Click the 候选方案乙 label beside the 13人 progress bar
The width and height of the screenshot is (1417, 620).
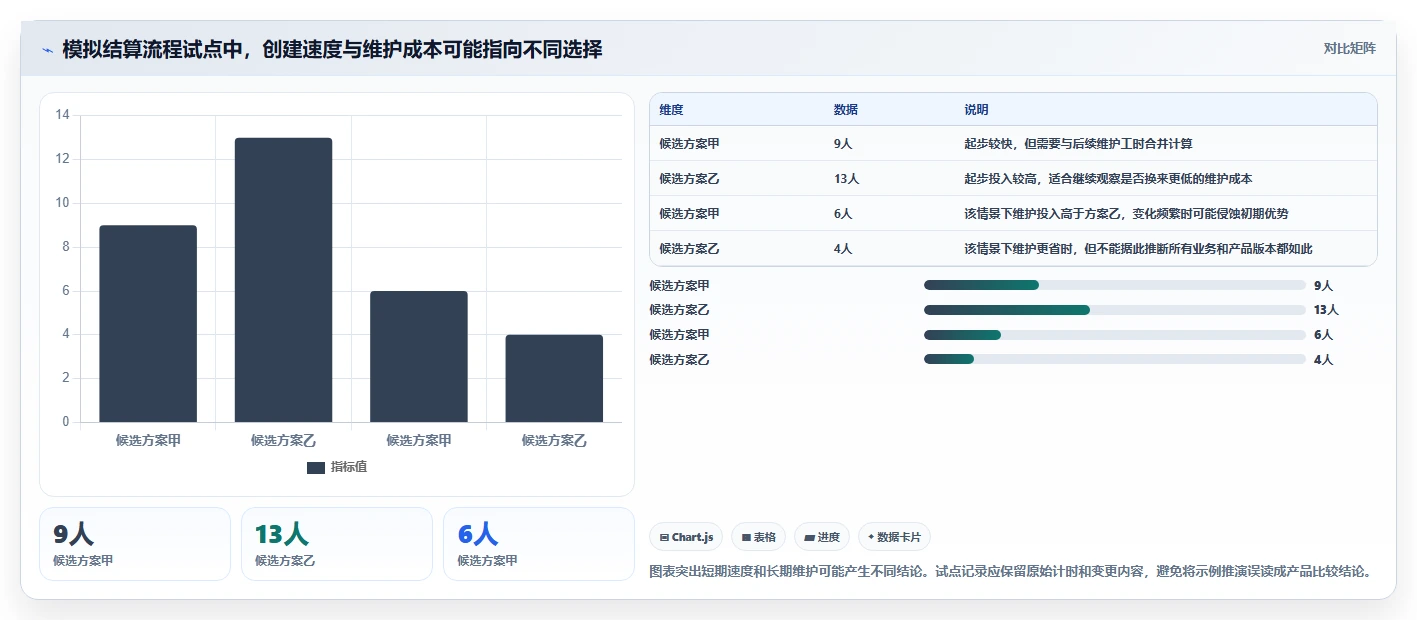(x=679, y=310)
